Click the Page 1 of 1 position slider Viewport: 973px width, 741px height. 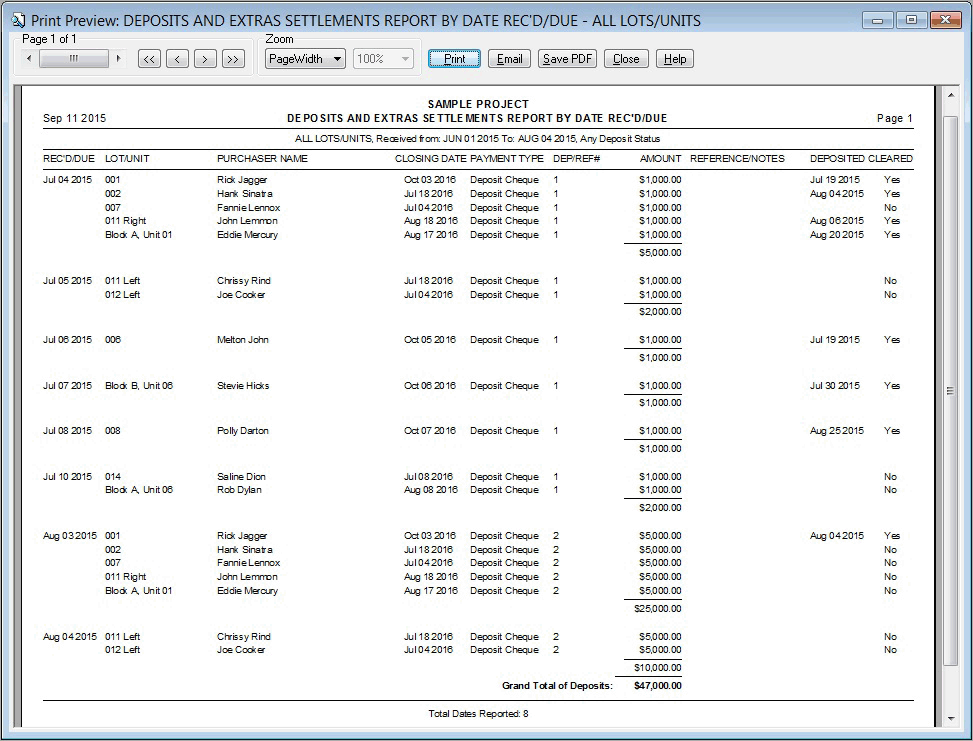75,58
